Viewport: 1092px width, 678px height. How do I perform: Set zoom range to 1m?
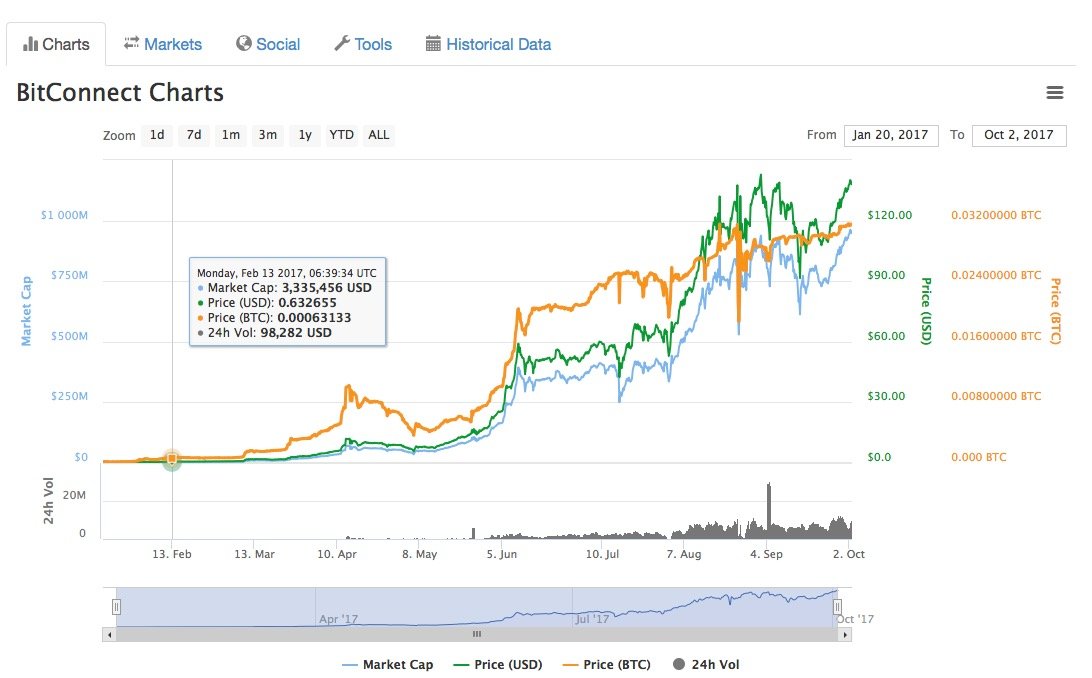[231, 135]
